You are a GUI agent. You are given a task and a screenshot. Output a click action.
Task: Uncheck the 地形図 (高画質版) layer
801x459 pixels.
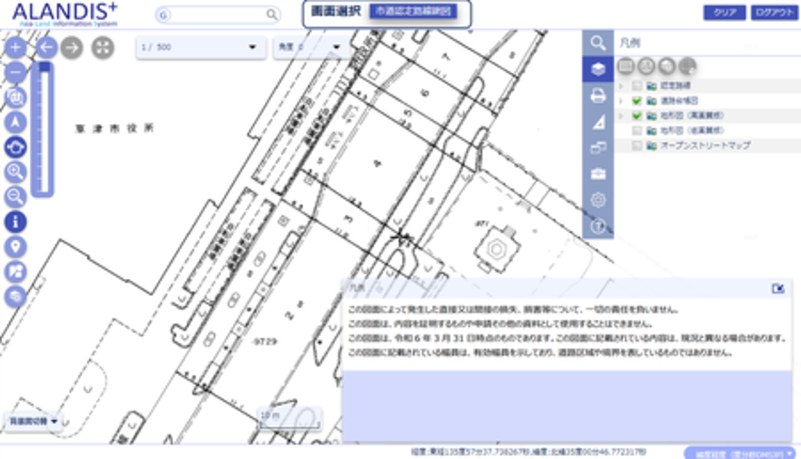pyautogui.click(x=637, y=116)
